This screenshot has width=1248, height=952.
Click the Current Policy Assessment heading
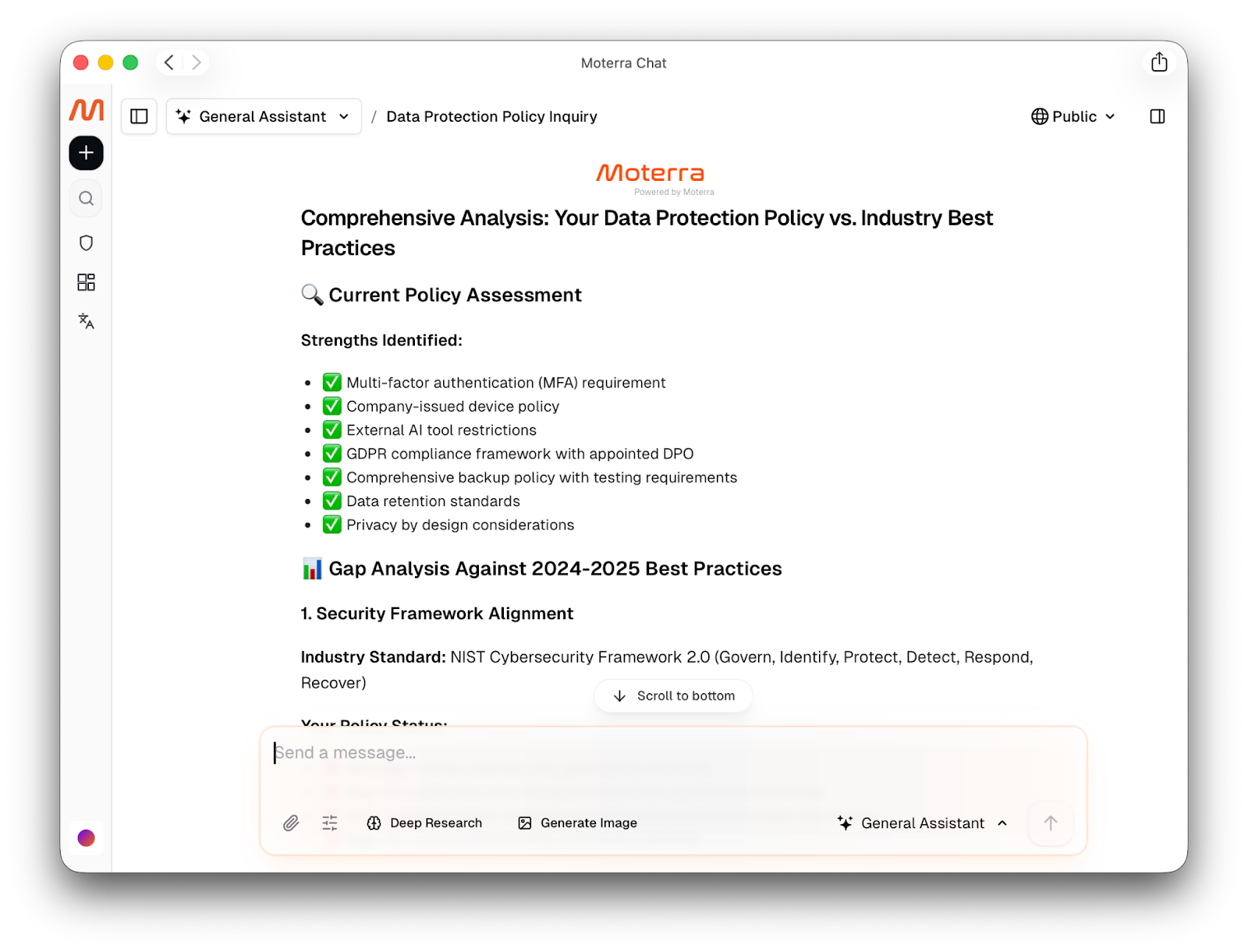pyautogui.click(x=441, y=295)
